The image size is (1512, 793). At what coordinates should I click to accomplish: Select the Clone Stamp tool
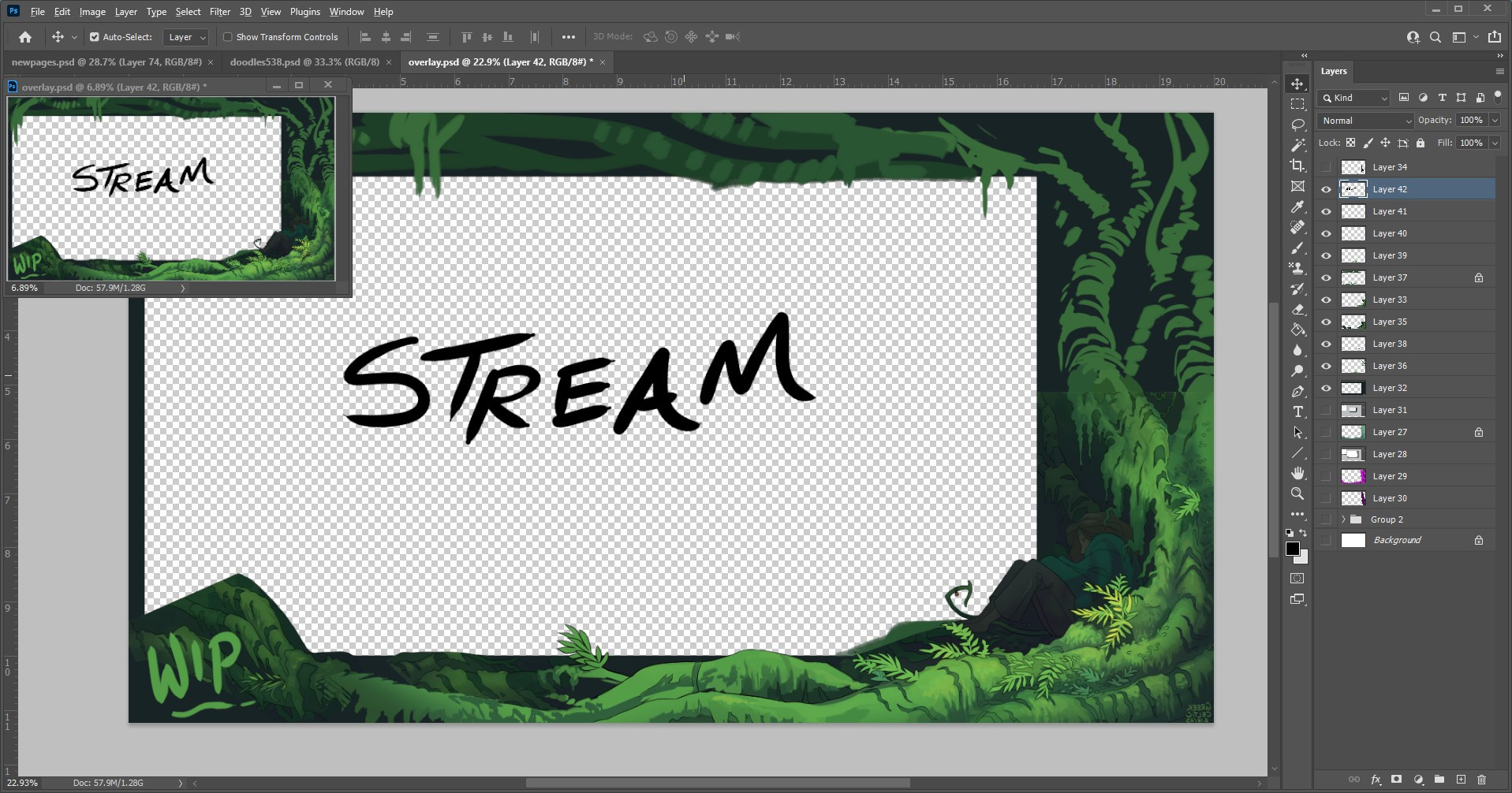pyautogui.click(x=1297, y=268)
